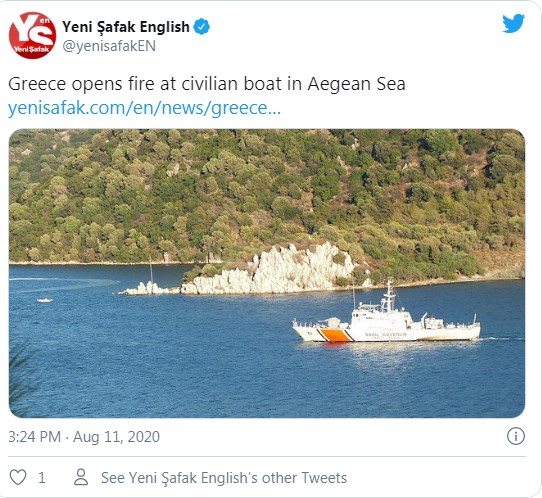
Task: Open the yenisafak.com news link
Action: click(x=144, y=108)
